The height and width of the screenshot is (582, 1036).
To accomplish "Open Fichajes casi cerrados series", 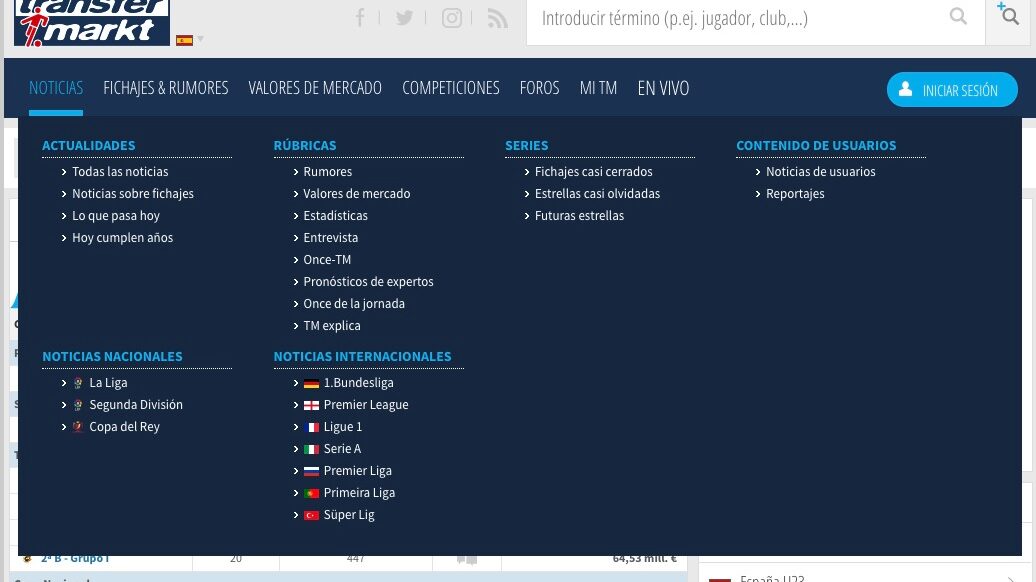I will [x=593, y=172].
